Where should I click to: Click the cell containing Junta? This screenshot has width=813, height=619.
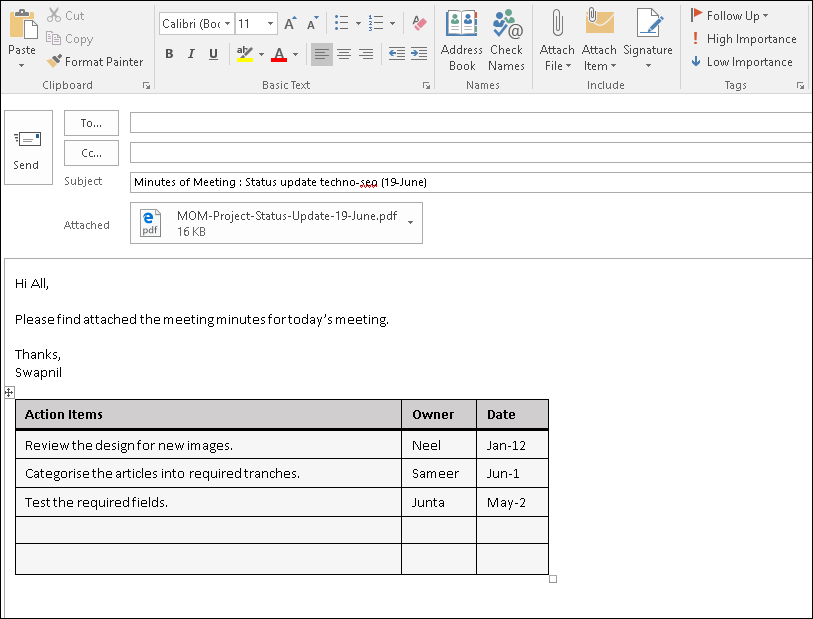click(x=439, y=502)
